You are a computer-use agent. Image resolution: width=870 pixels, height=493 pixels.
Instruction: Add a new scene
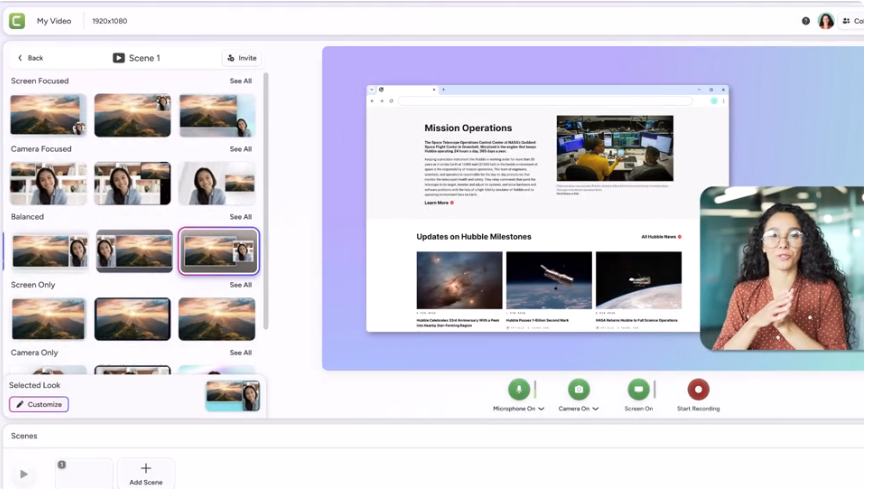[146, 474]
